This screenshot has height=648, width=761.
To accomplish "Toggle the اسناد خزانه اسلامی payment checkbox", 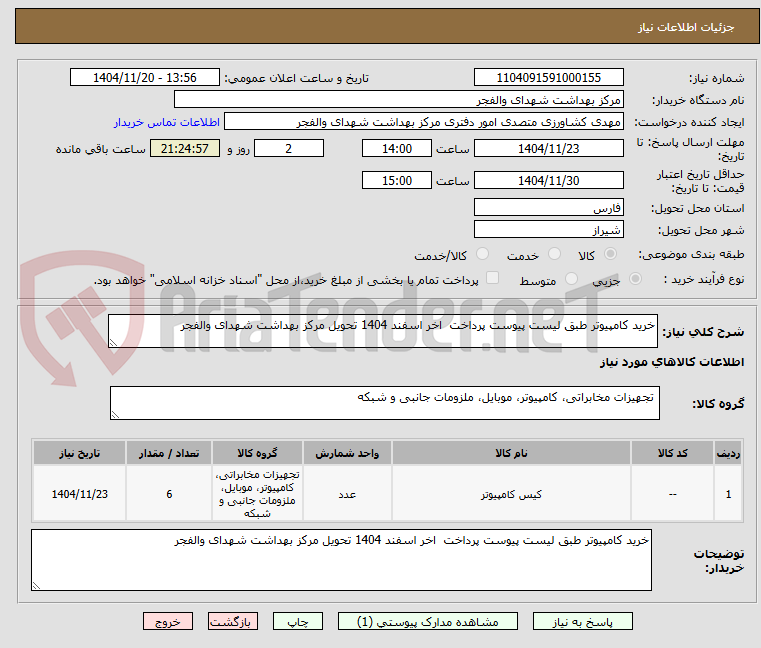I will [x=492, y=278].
